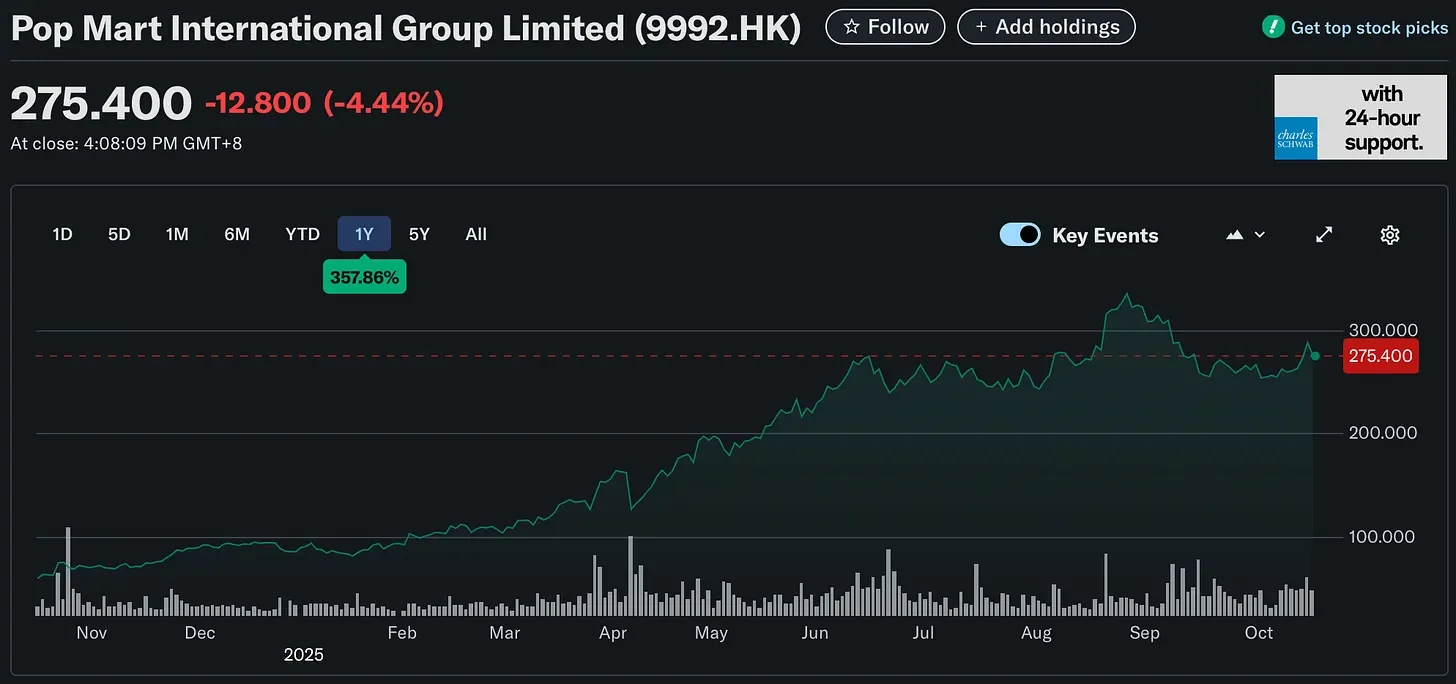Select the 1D time range
The width and height of the screenshot is (1456, 684).
(x=62, y=234)
